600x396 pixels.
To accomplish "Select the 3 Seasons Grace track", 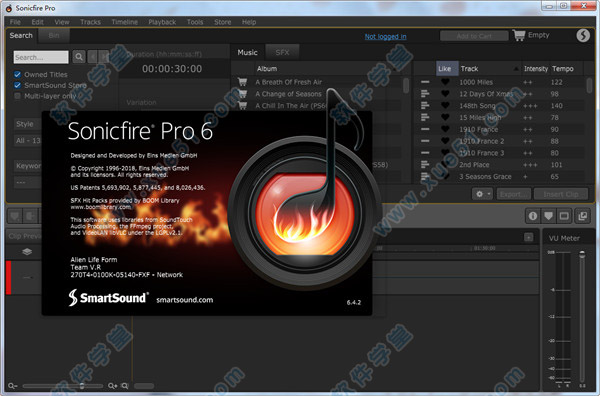I will [x=485, y=176].
